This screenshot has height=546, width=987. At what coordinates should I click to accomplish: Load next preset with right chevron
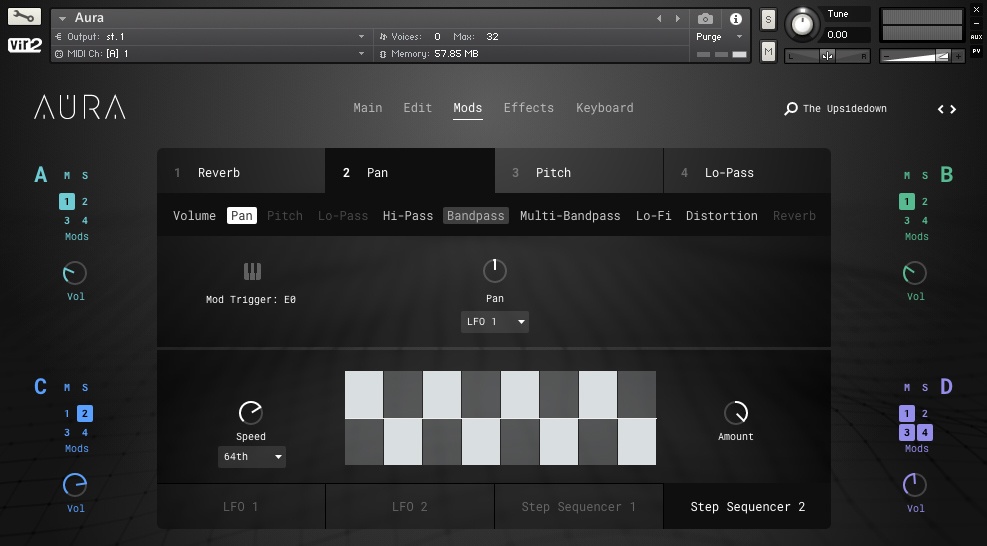tap(953, 109)
